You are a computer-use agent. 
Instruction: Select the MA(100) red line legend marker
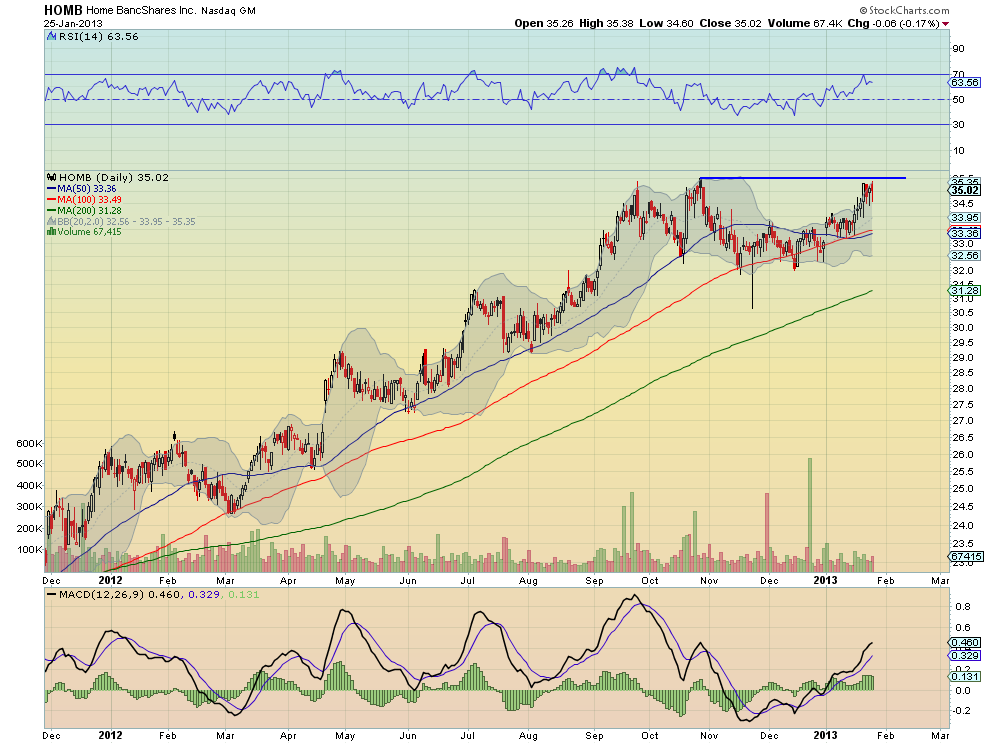pos(49,199)
